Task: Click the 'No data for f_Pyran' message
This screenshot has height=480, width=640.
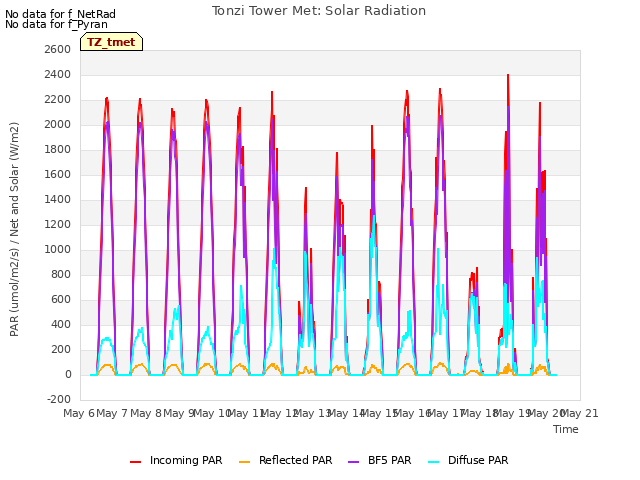Action: click(56, 24)
